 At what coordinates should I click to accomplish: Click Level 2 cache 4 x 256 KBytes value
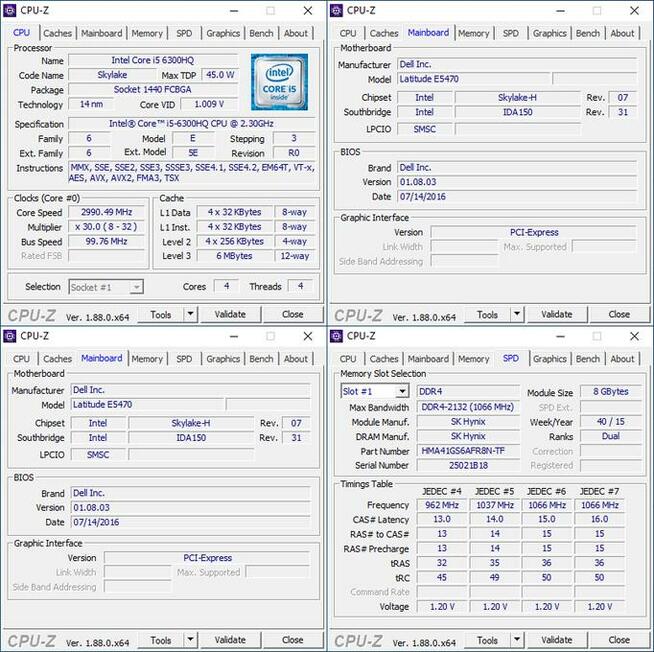pyautogui.click(x=234, y=241)
